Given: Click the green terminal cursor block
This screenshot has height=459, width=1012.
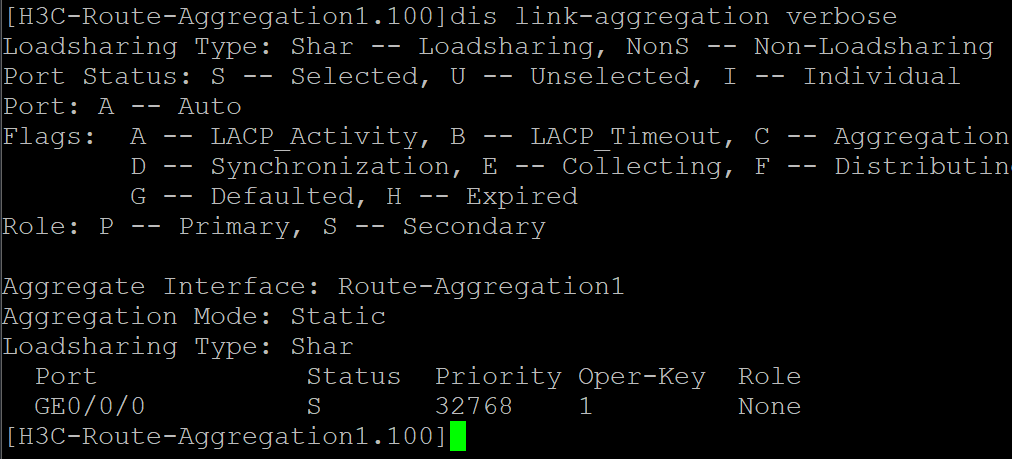Looking at the screenshot, I should [457, 437].
